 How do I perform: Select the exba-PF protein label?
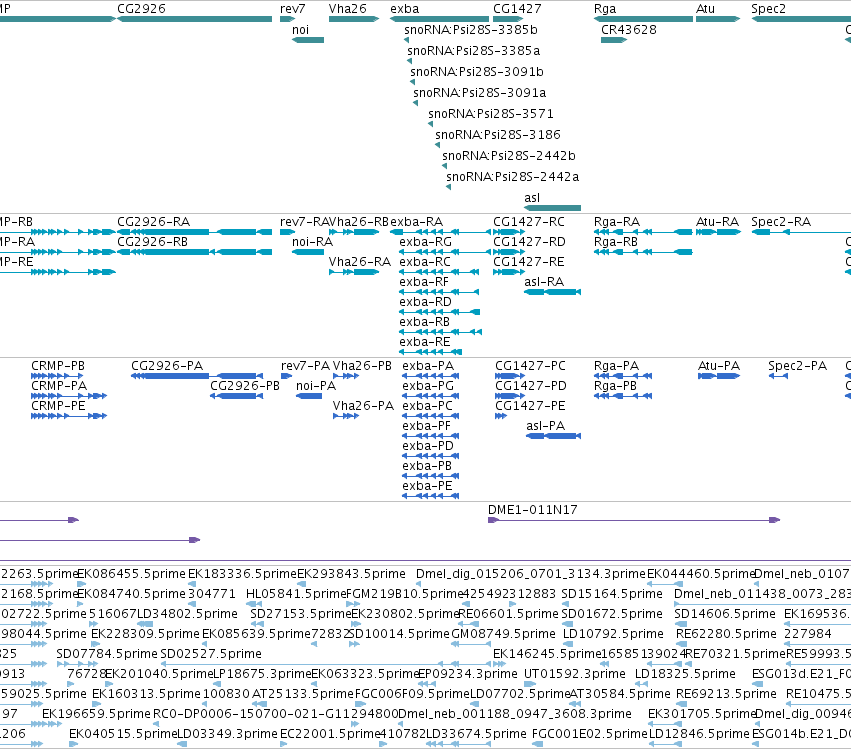pyautogui.click(x=427, y=426)
